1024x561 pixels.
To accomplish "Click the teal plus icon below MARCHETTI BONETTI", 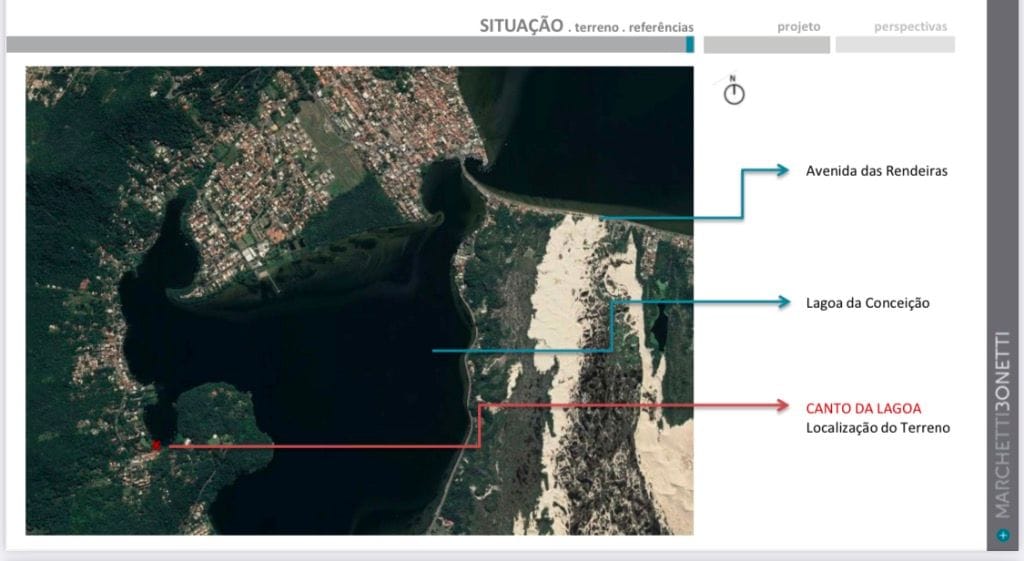I will tap(1003, 535).
